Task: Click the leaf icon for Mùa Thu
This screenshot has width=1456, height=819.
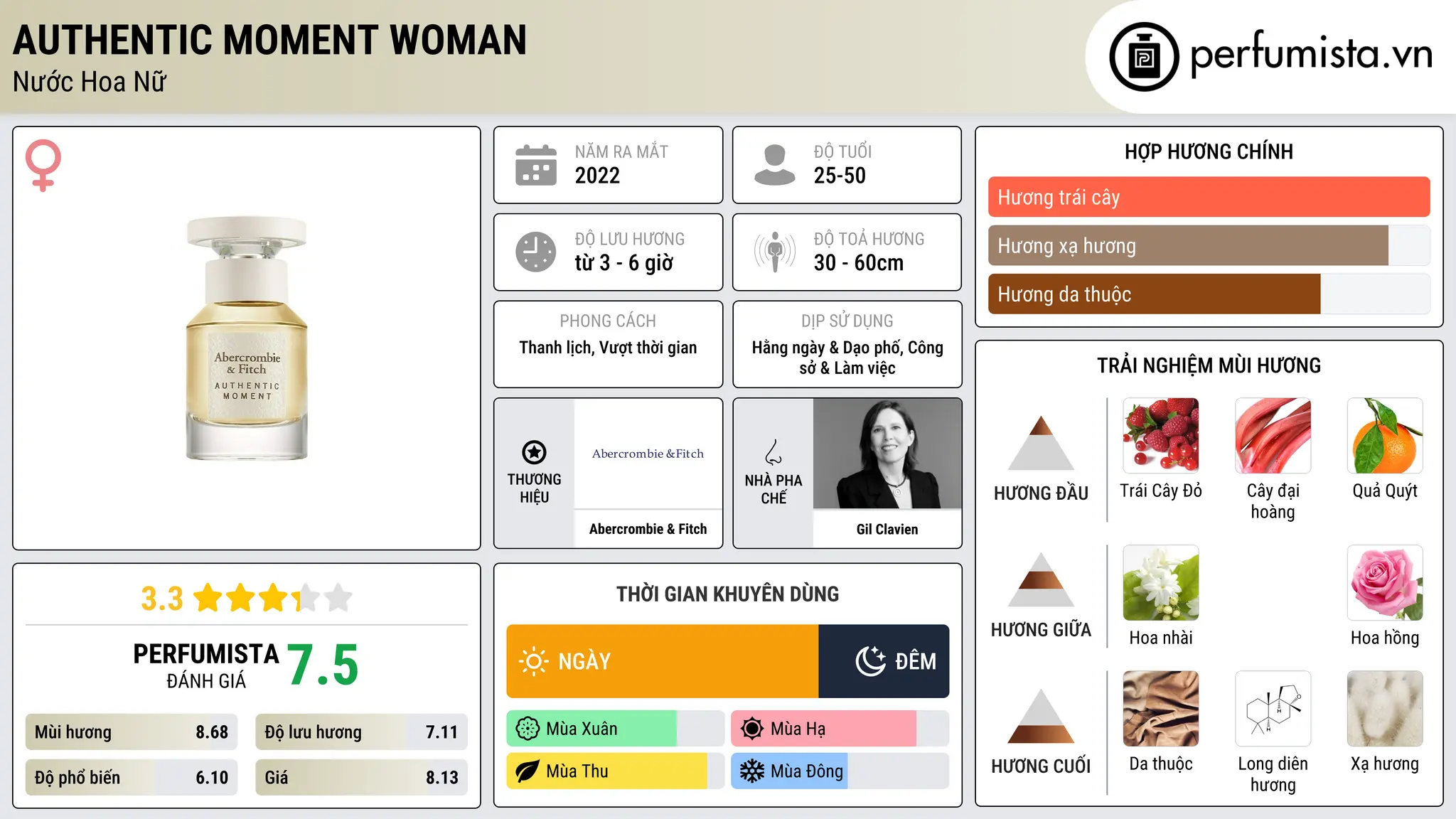Action: click(528, 771)
